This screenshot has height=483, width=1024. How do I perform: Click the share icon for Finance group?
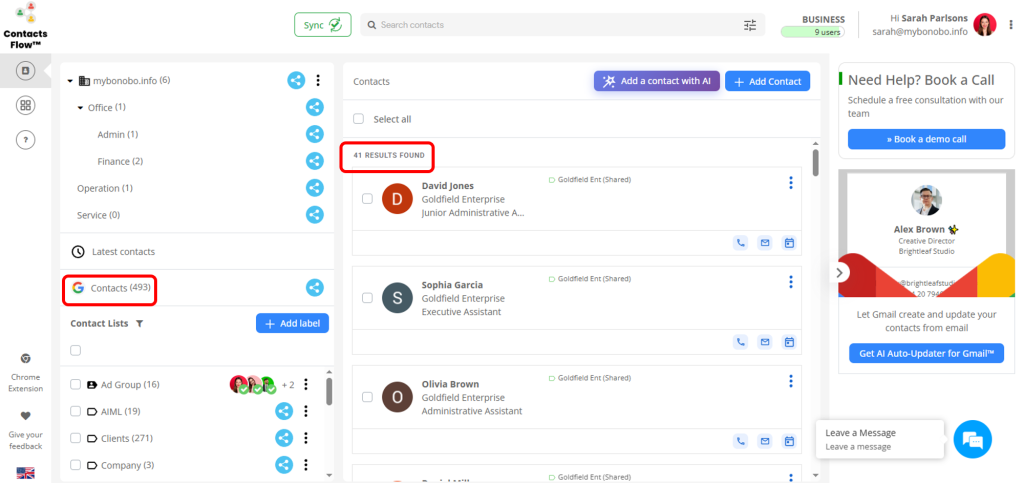(314, 161)
